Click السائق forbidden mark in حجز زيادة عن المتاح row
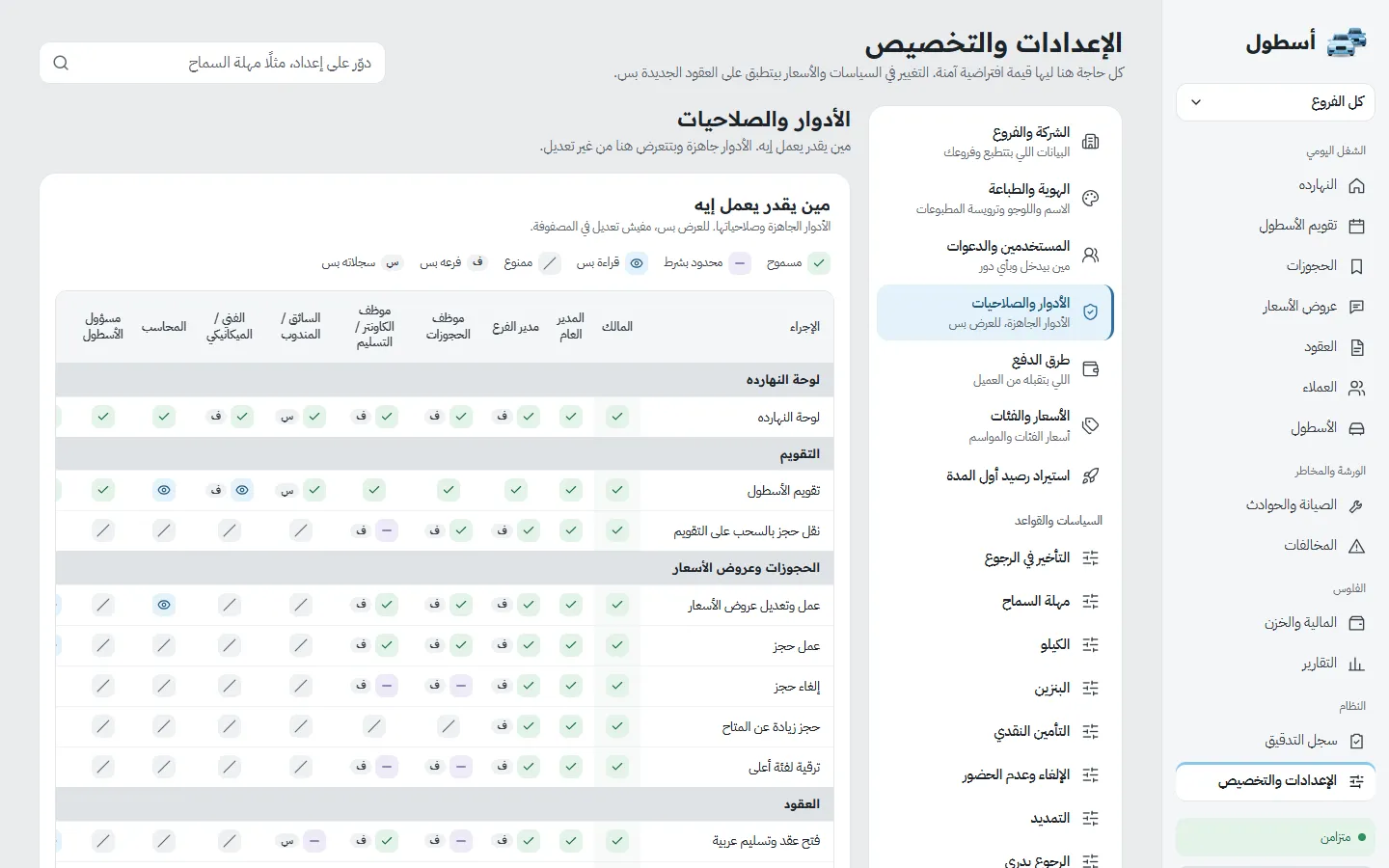Viewport: 1389px width, 868px height. point(301,726)
